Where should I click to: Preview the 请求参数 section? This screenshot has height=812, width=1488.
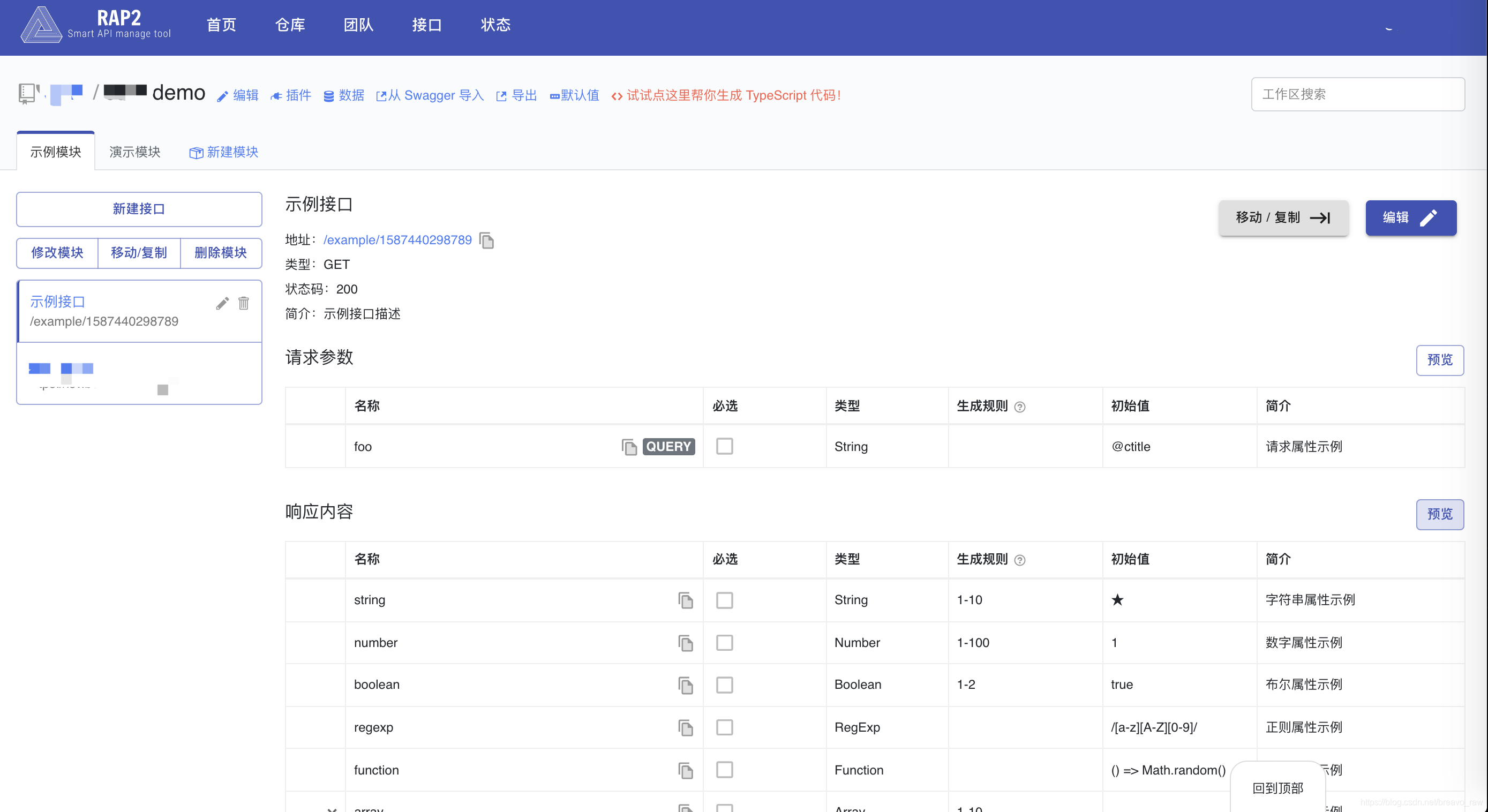[1439, 360]
